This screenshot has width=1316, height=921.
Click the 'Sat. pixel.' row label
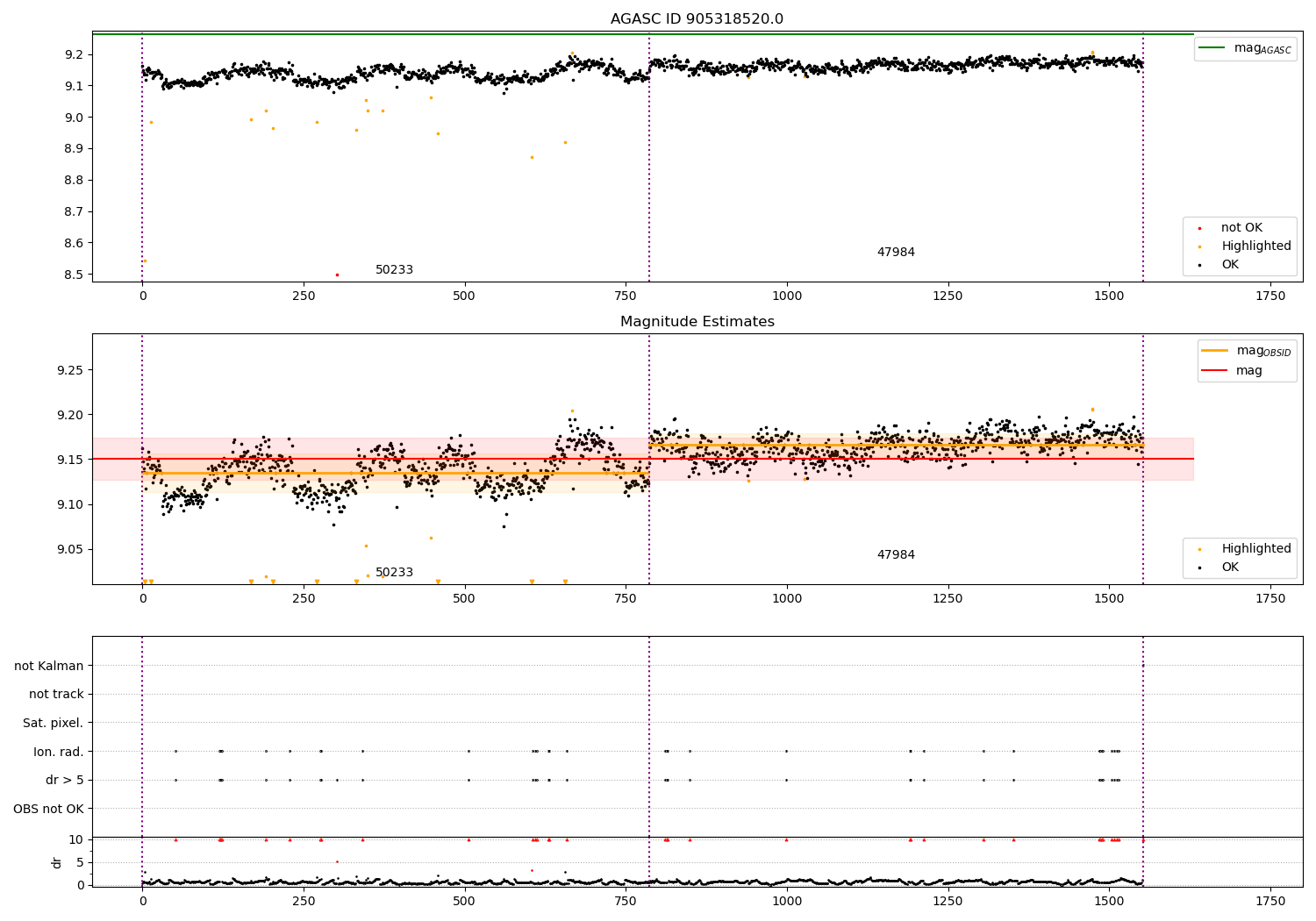(x=54, y=724)
